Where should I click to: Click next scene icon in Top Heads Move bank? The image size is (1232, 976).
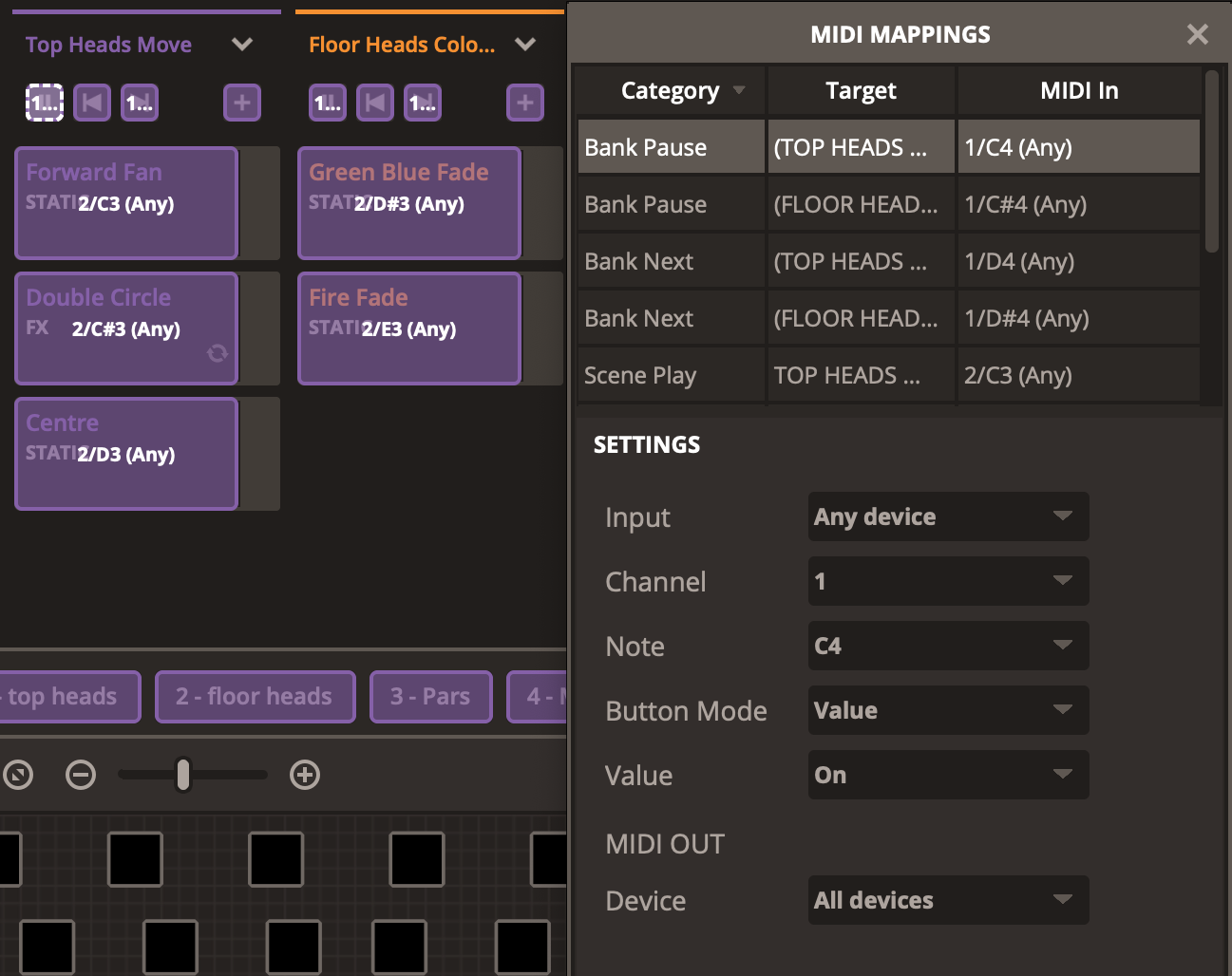(x=140, y=103)
